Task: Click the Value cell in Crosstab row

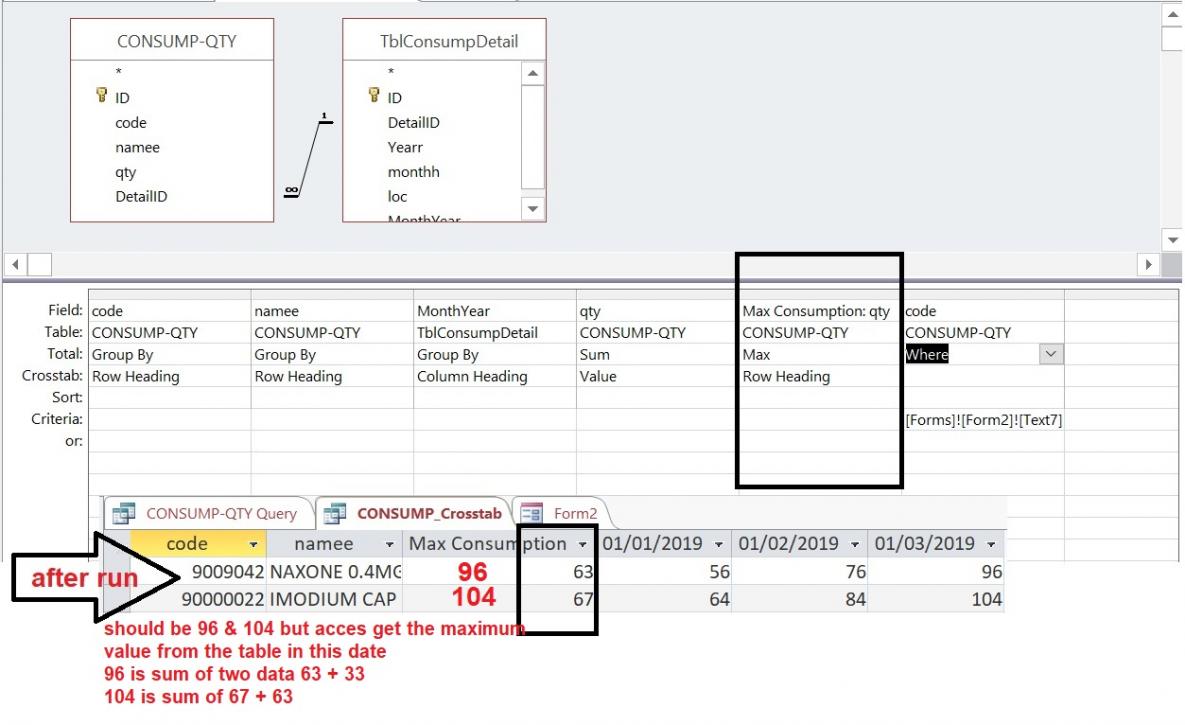Action: point(657,376)
